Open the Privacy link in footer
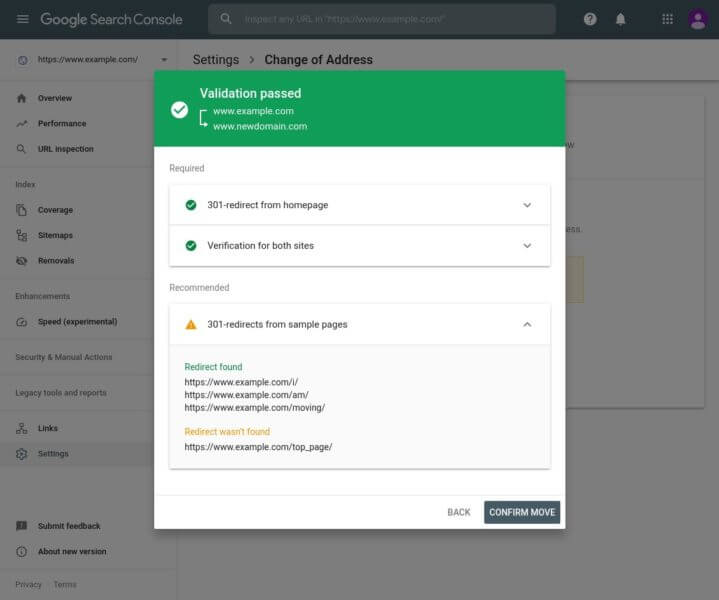Viewport: 719px width, 600px height. point(28,585)
